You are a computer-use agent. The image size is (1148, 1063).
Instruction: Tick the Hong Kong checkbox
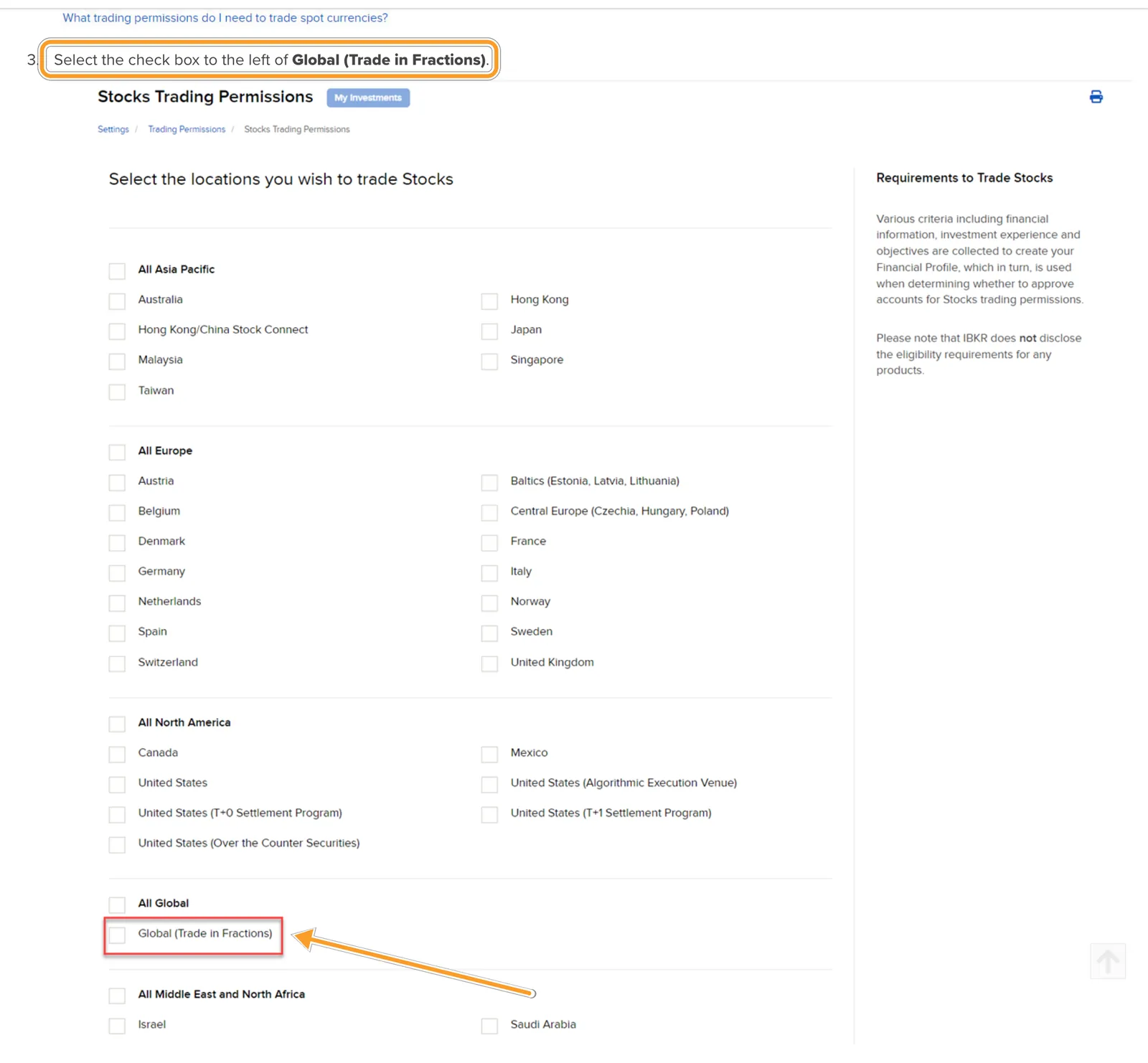pos(489,301)
